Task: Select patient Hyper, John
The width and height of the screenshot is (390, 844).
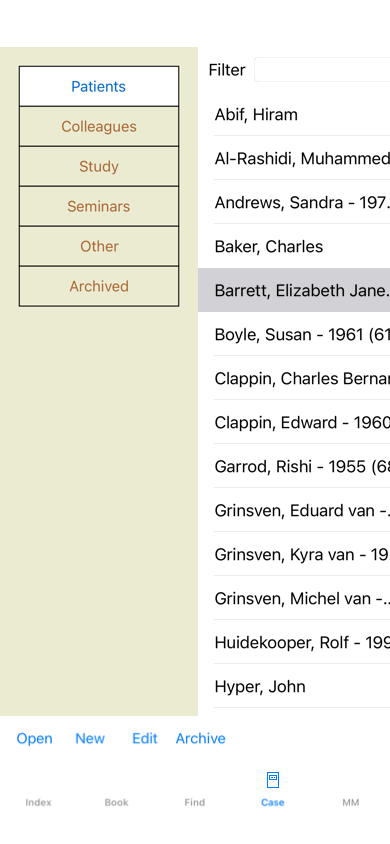Action: coord(294,687)
